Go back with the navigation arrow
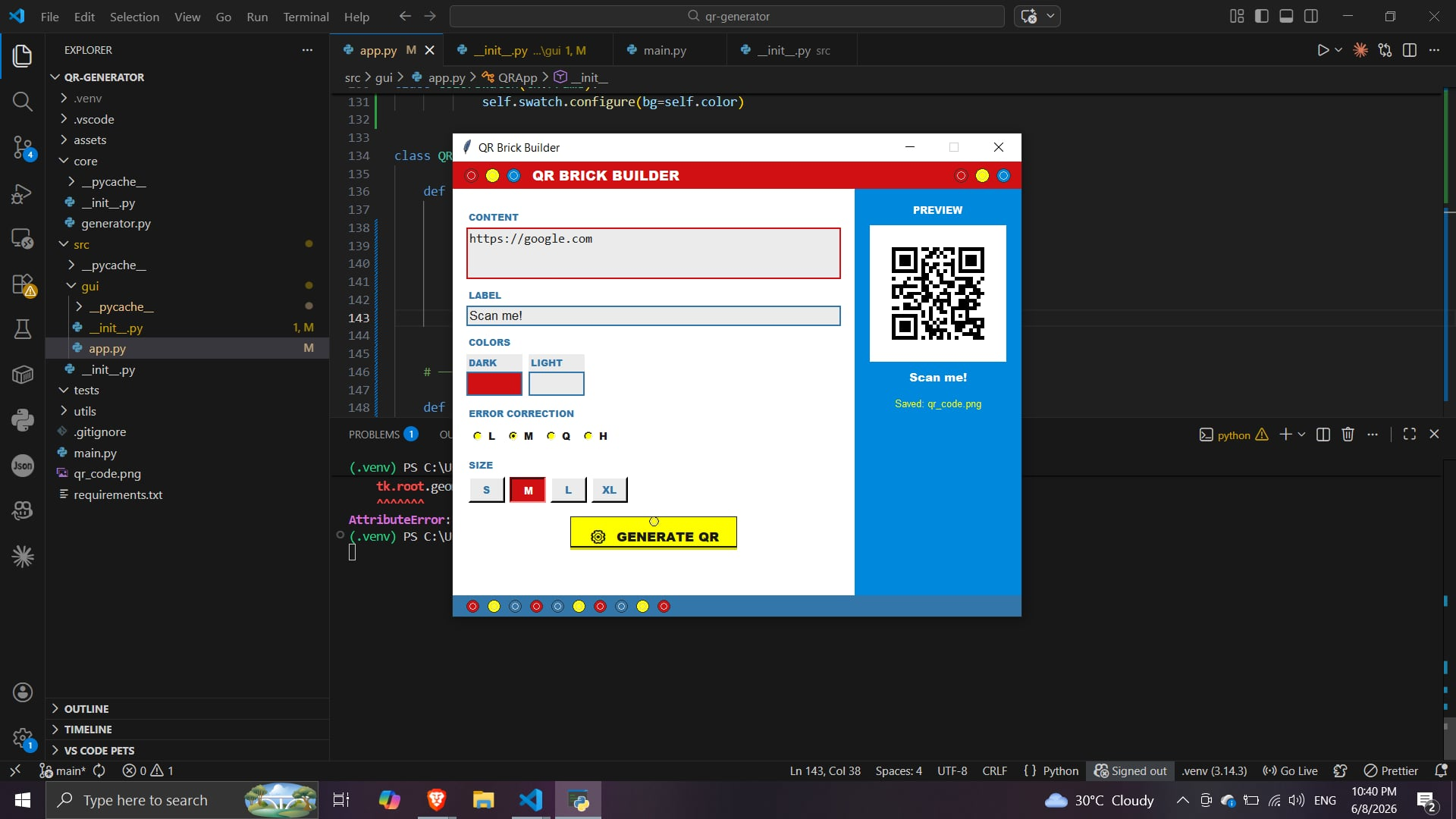The width and height of the screenshot is (1456, 819). click(405, 16)
